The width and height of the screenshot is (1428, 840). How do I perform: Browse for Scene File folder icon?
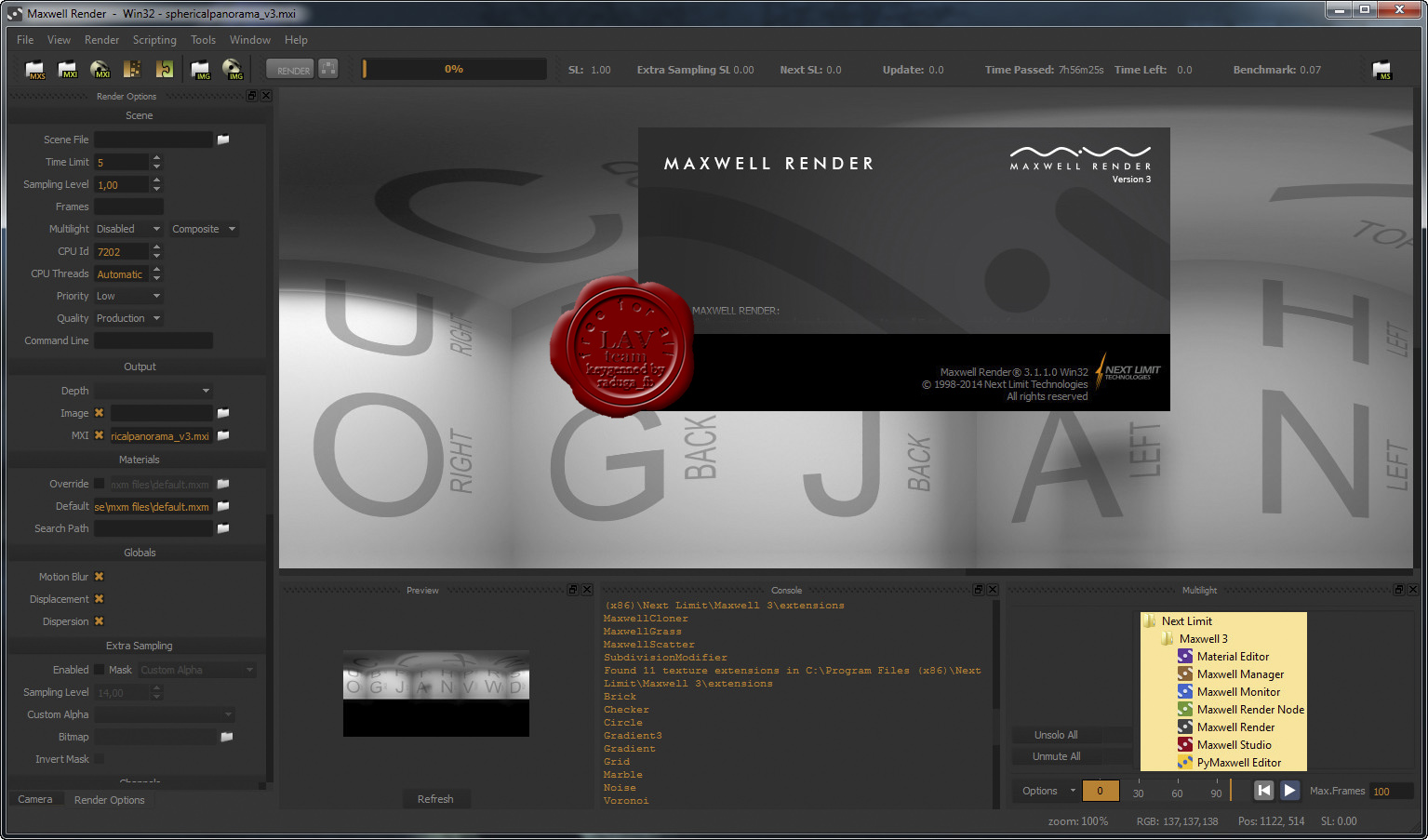tap(223, 140)
